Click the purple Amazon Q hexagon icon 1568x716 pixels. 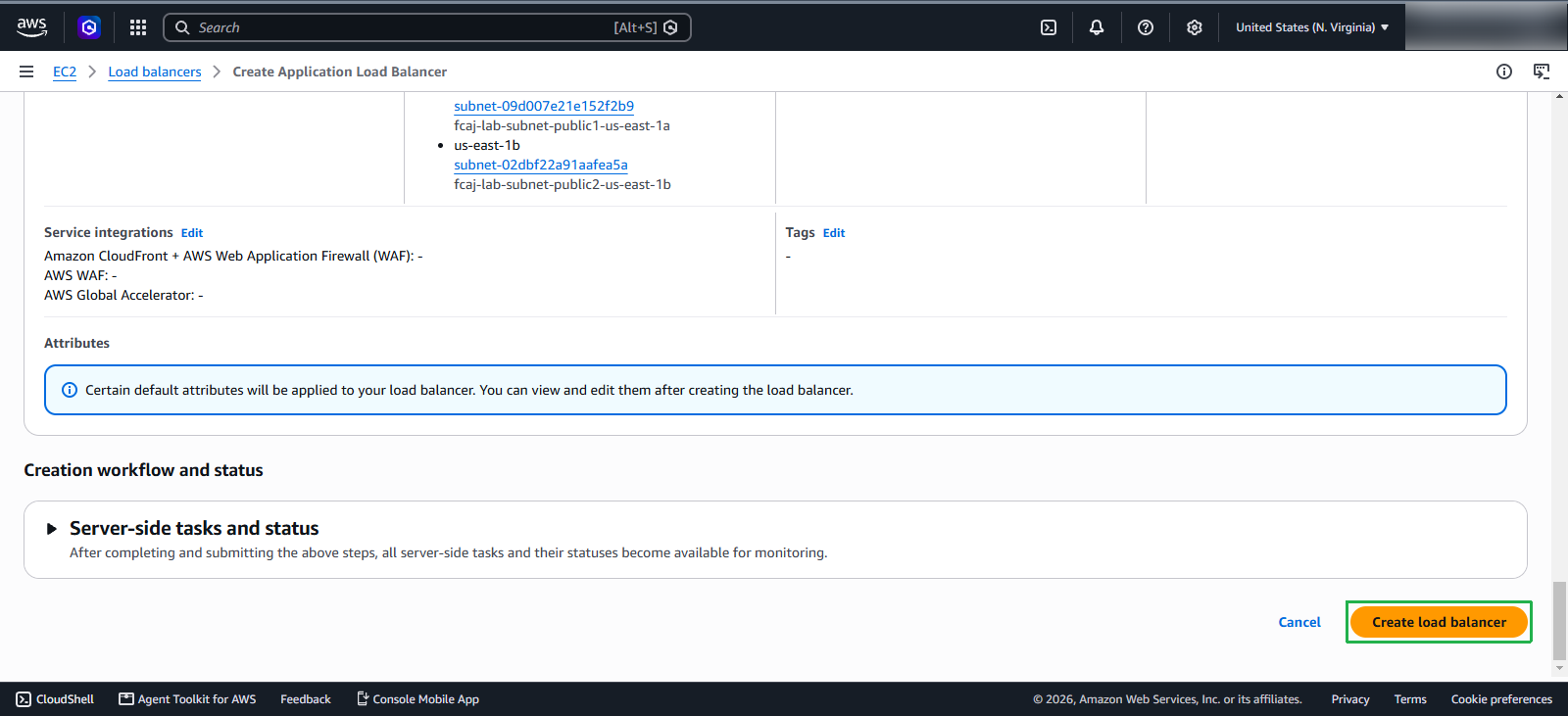tap(89, 27)
